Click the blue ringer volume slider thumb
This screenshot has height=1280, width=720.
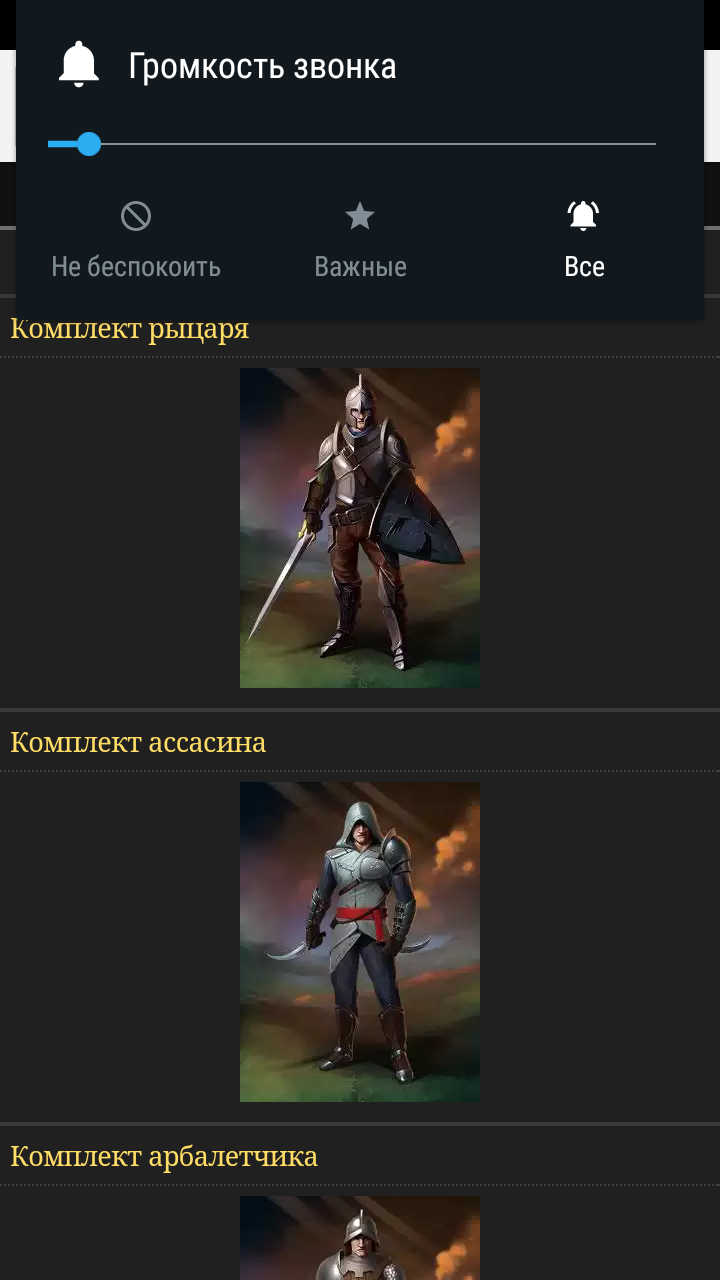[x=89, y=144]
